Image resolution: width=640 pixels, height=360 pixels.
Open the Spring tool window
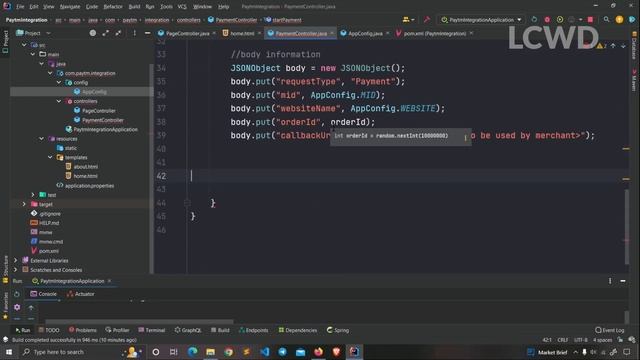(338, 330)
